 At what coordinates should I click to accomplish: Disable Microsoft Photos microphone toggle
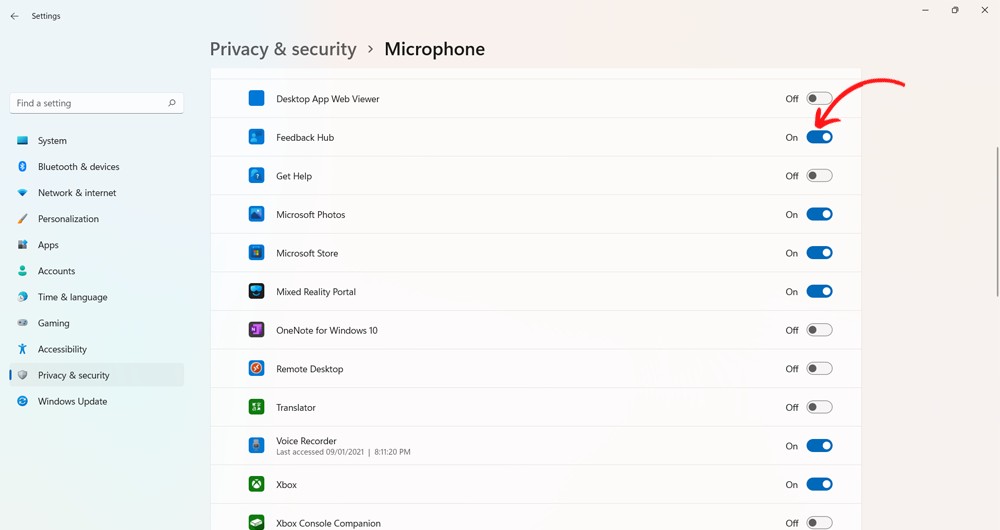820,214
